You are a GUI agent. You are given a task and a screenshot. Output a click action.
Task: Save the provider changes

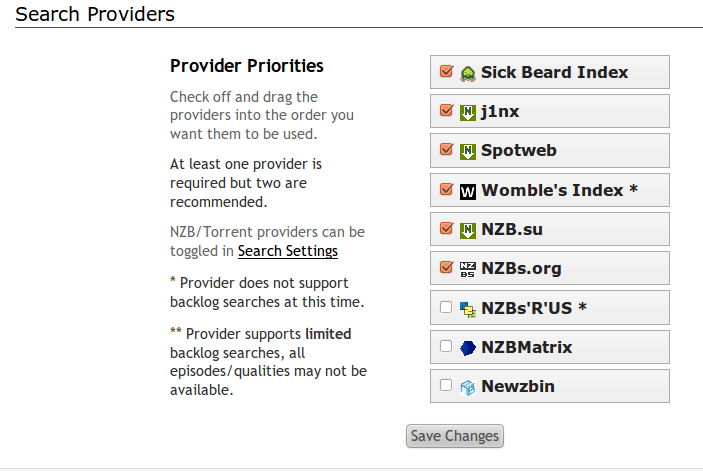click(454, 436)
